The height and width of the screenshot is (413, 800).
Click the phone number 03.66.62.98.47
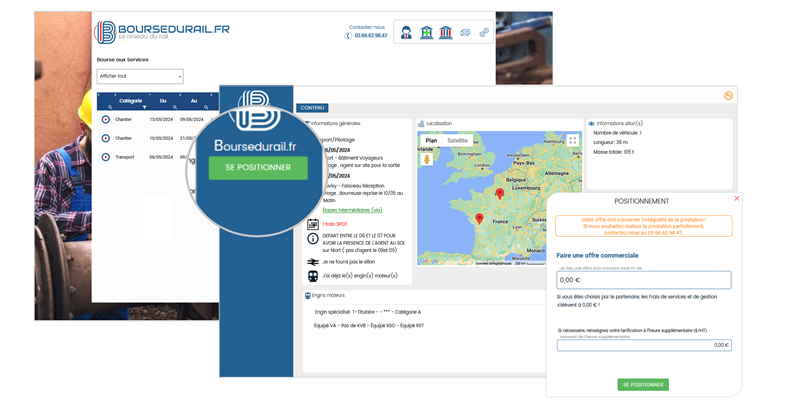tap(371, 36)
